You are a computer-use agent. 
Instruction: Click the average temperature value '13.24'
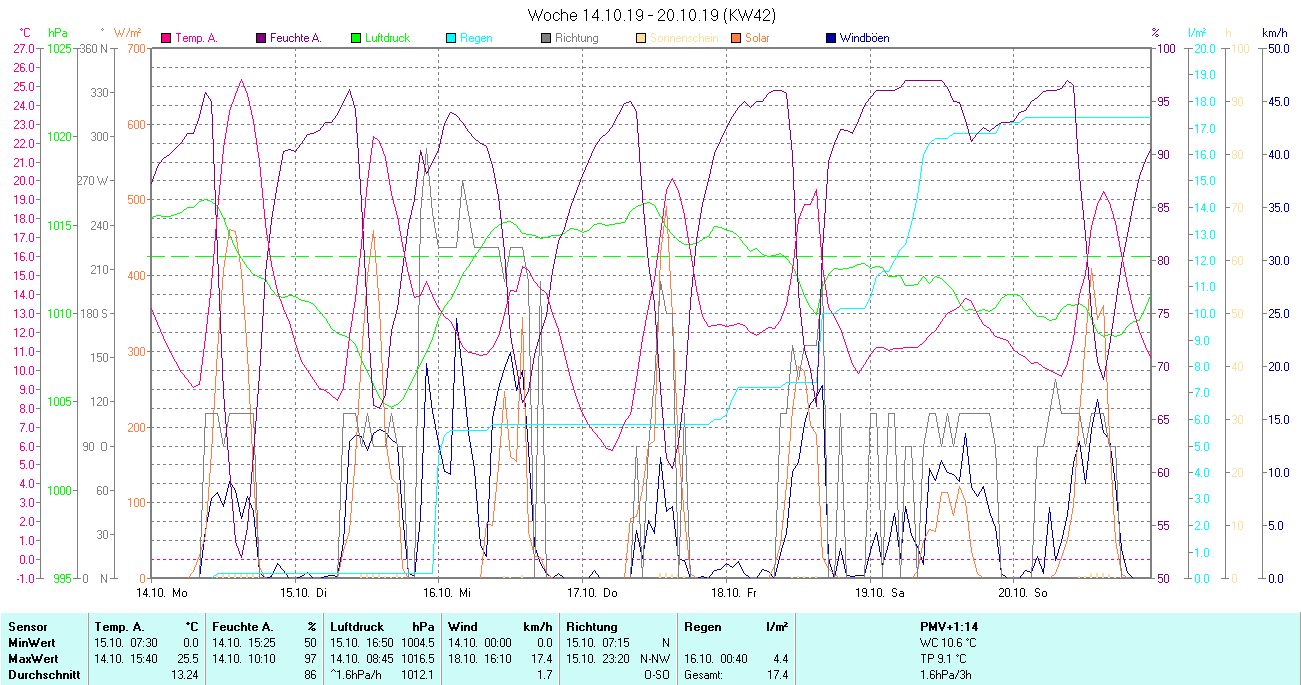185,675
